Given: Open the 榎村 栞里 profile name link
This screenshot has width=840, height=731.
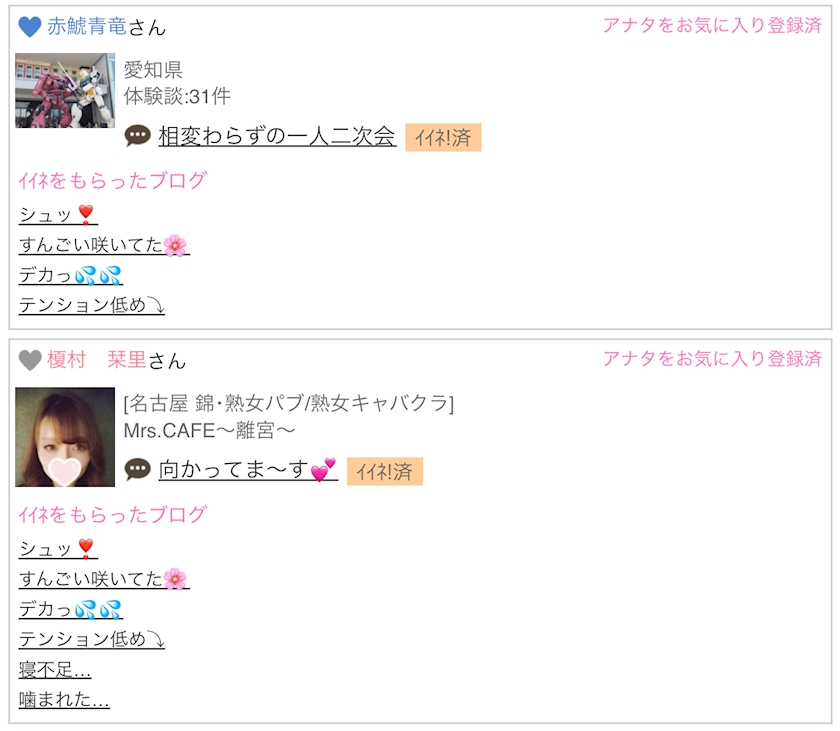Looking at the screenshot, I should pyautogui.click(x=96, y=360).
